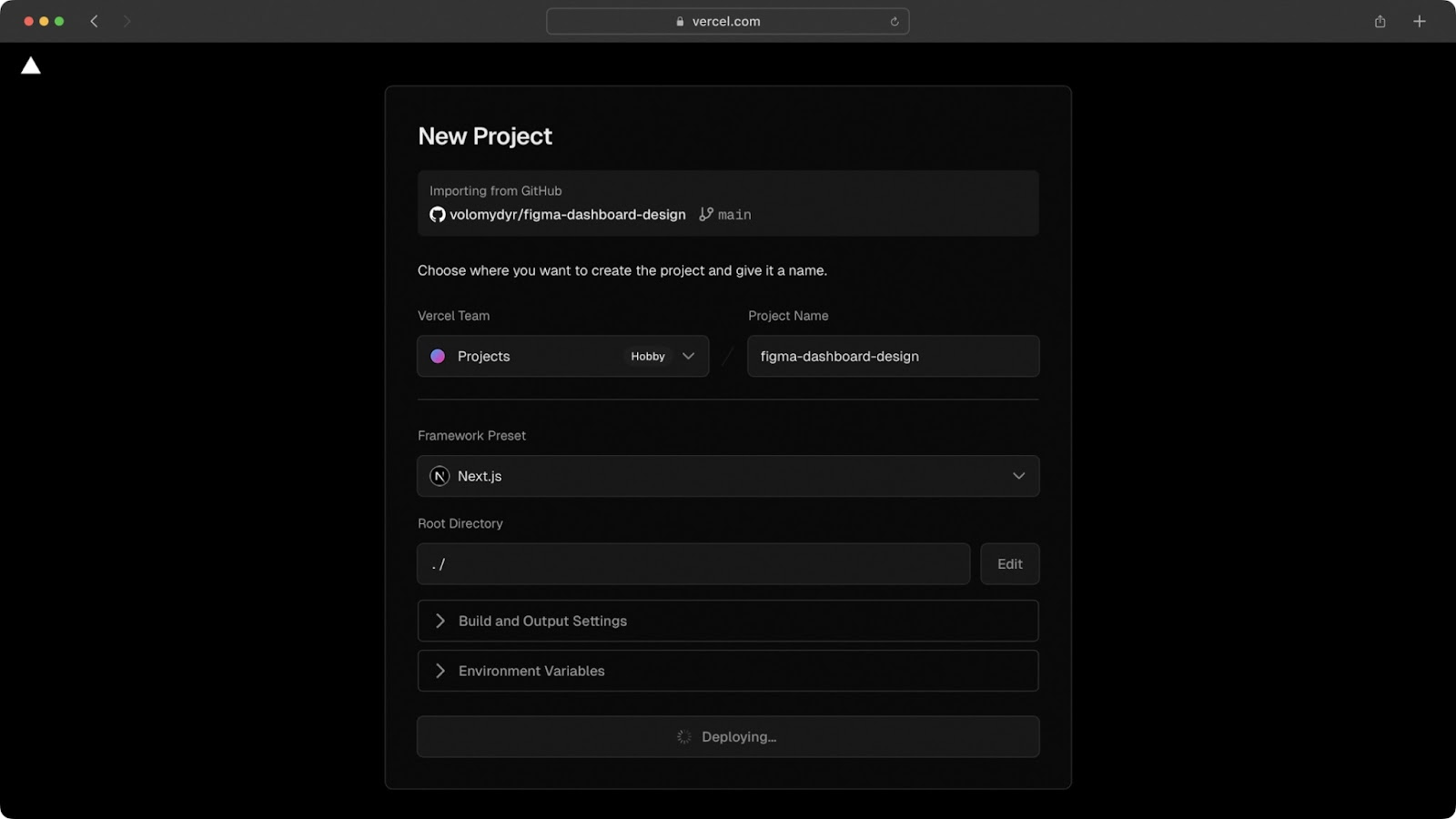Focus the Project Name input field
Viewport: 1456px width, 819px height.
coord(893,357)
